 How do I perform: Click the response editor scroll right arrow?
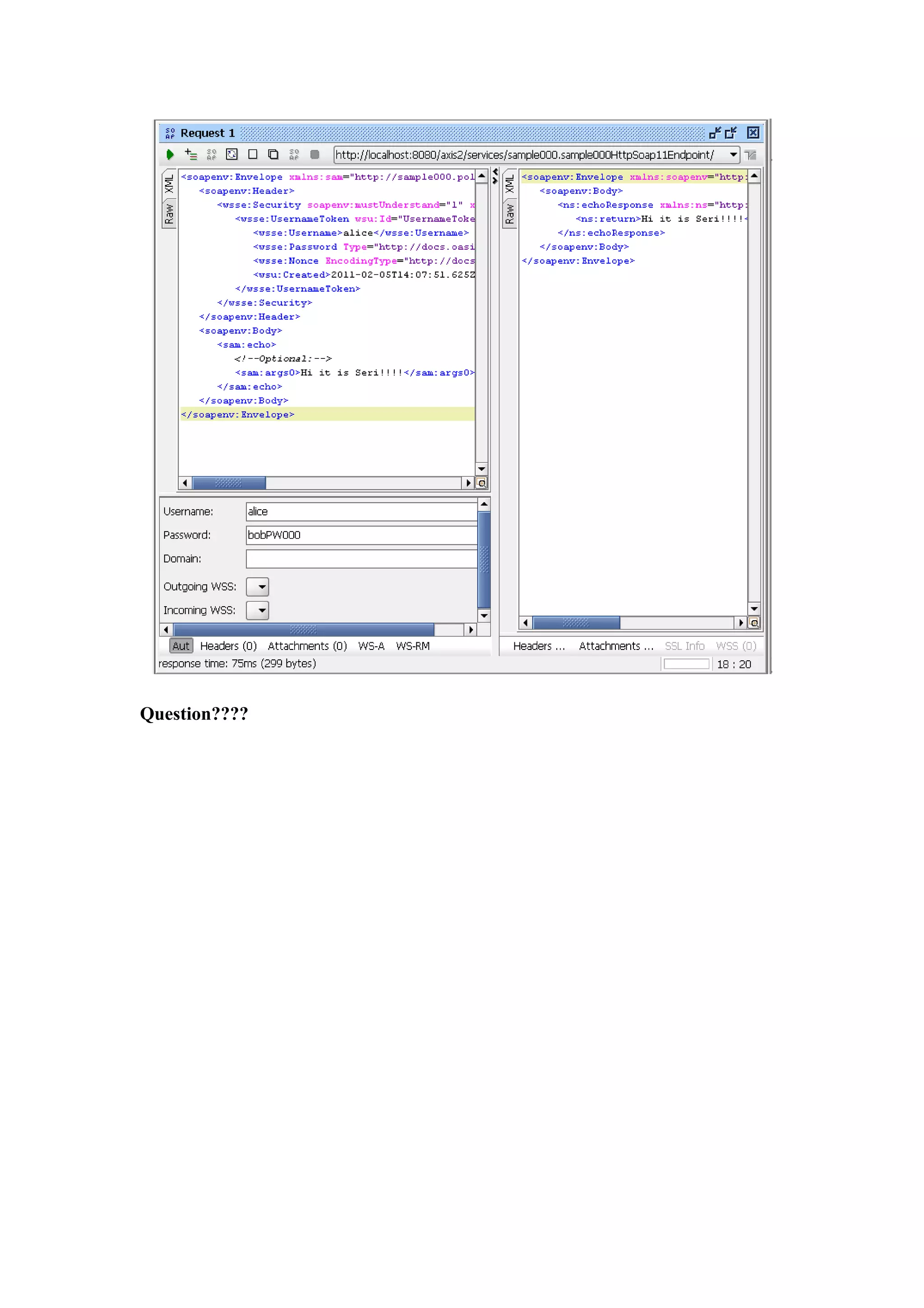pyautogui.click(x=741, y=623)
